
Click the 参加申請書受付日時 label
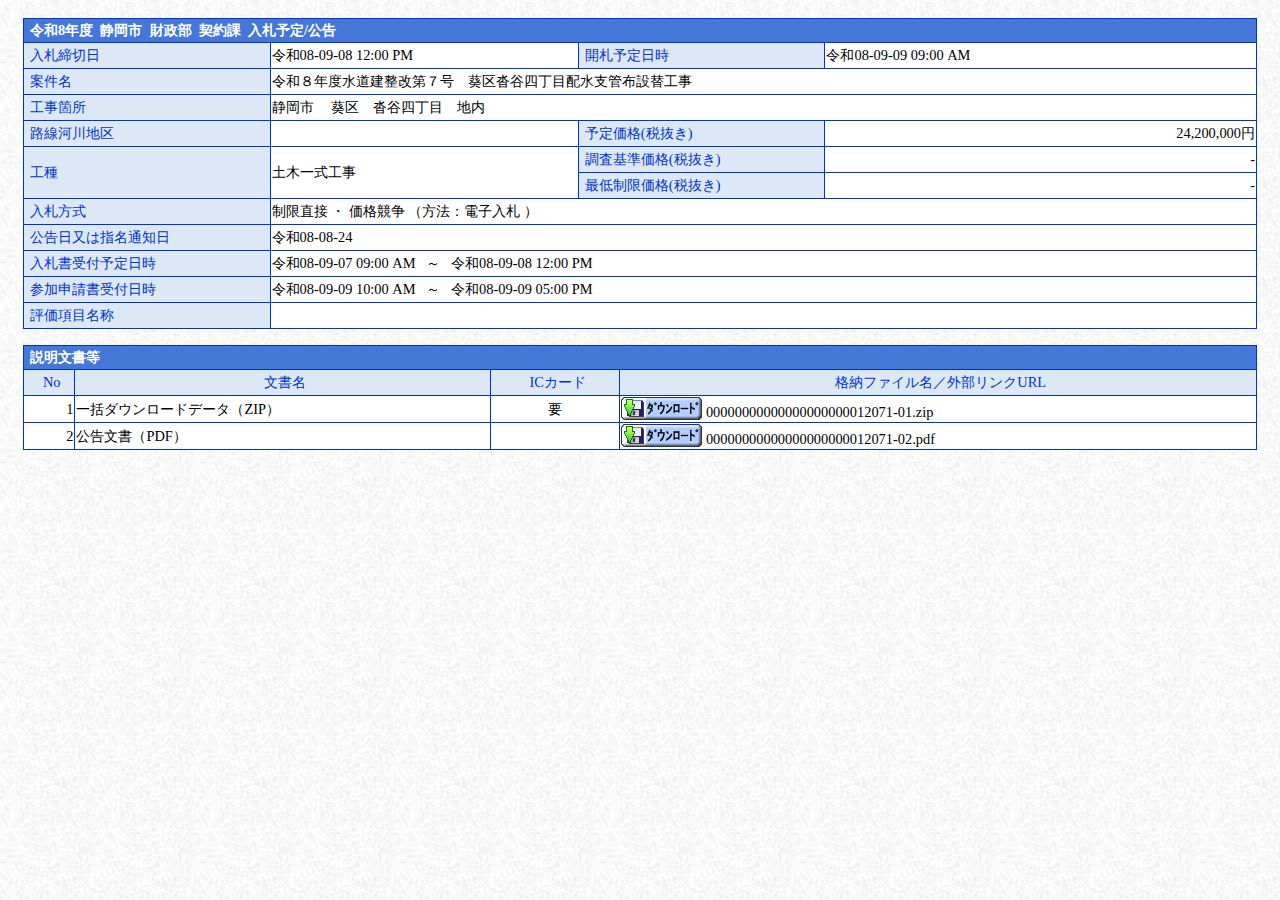pos(93,290)
